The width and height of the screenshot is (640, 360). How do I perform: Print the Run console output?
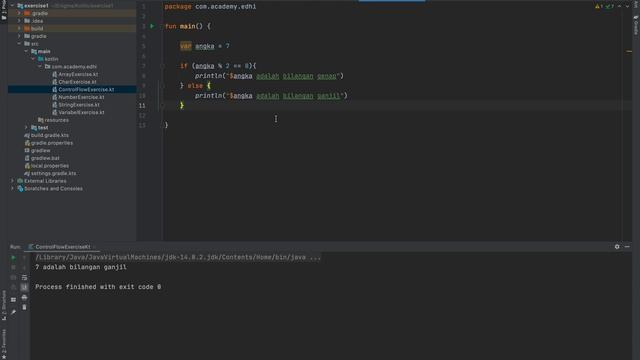(24, 298)
